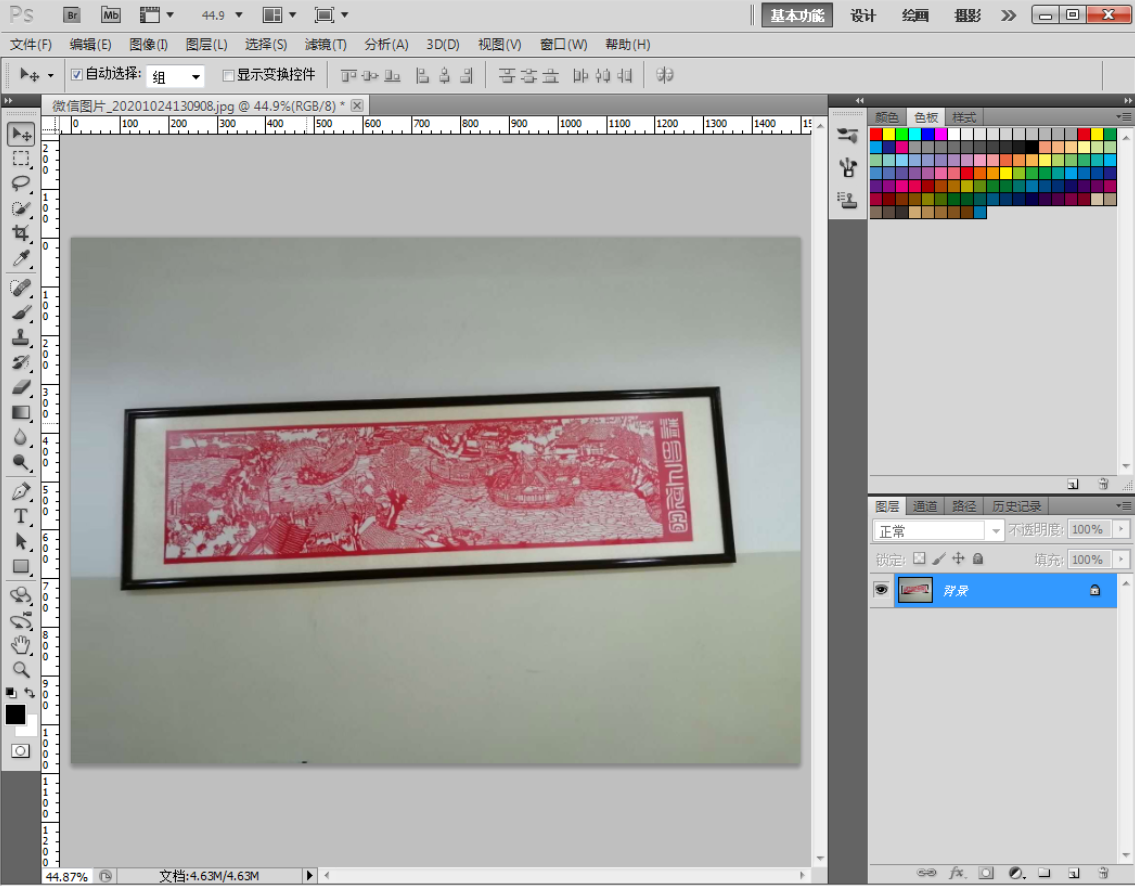The width and height of the screenshot is (1135, 886).
Task: Select the Rectangular Marquee tool
Action: click(x=21, y=159)
